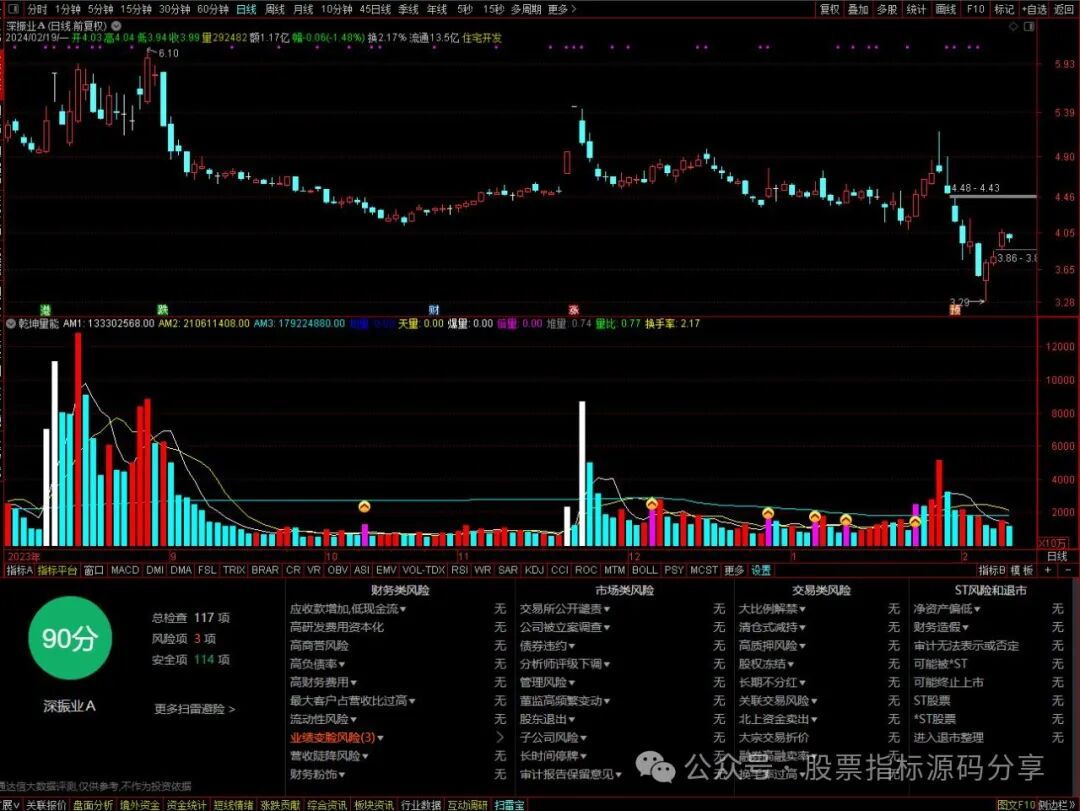Open the 资金统计 bottom tab

pos(186,805)
